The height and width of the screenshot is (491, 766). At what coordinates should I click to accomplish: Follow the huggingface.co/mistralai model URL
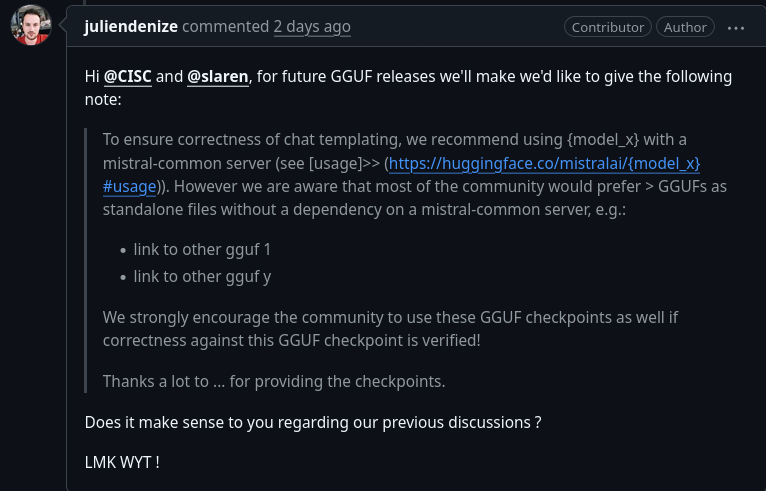[544, 163]
